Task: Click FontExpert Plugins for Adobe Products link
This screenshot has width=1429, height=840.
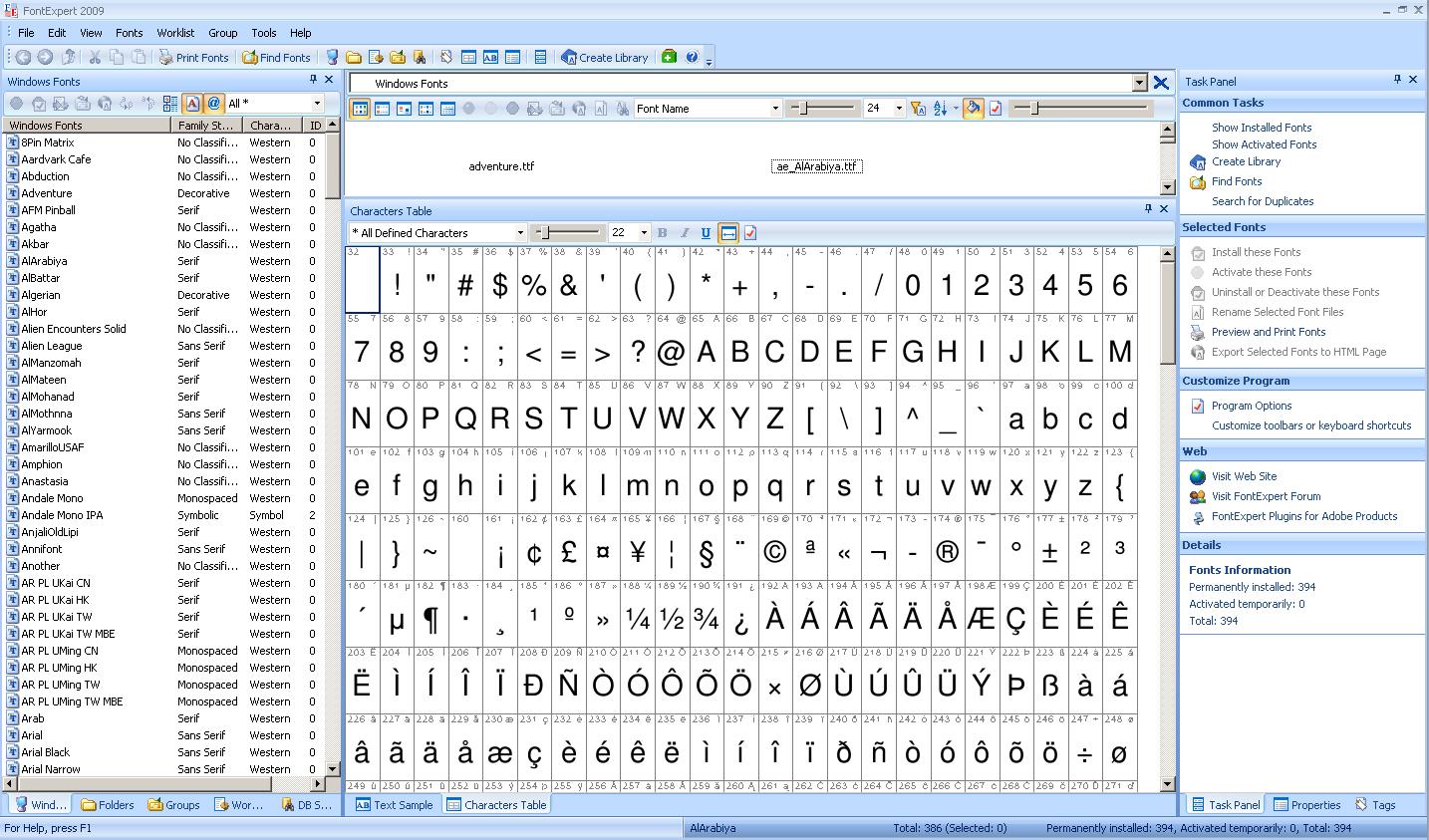Action: coord(1304,516)
